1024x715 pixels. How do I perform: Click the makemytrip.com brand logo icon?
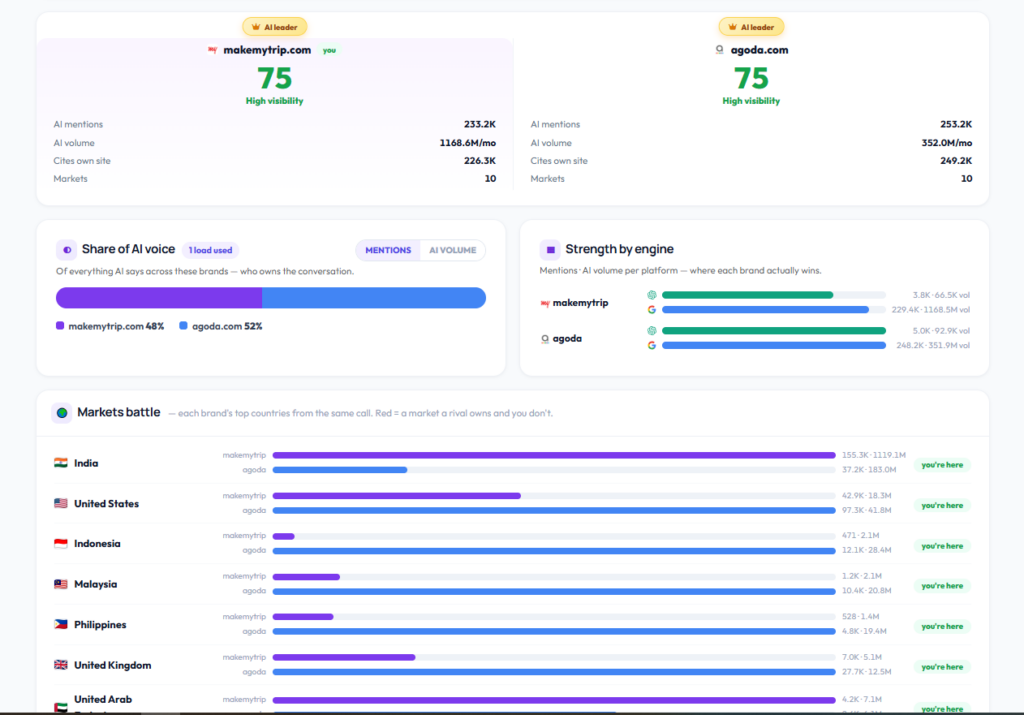[x=212, y=50]
